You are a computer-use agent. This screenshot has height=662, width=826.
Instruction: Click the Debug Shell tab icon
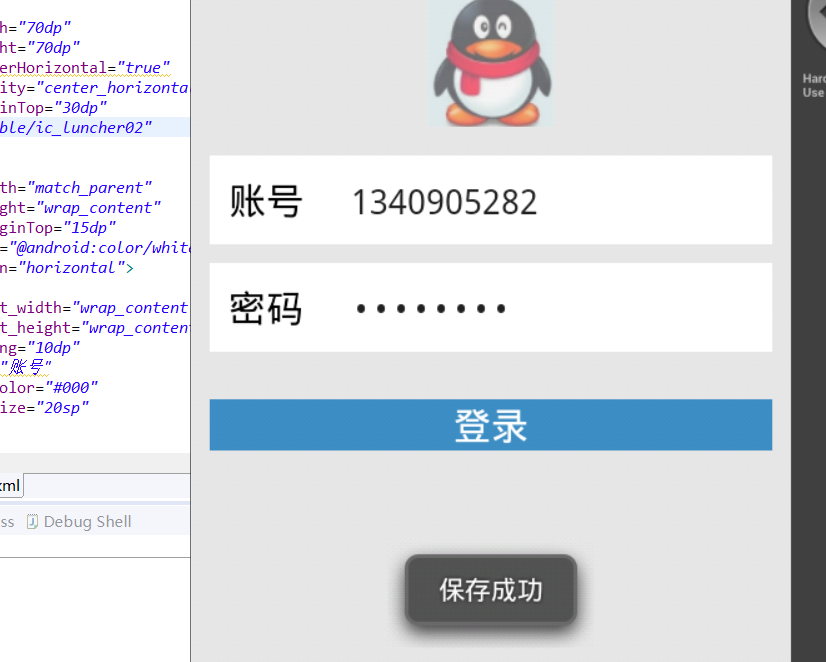[32, 521]
